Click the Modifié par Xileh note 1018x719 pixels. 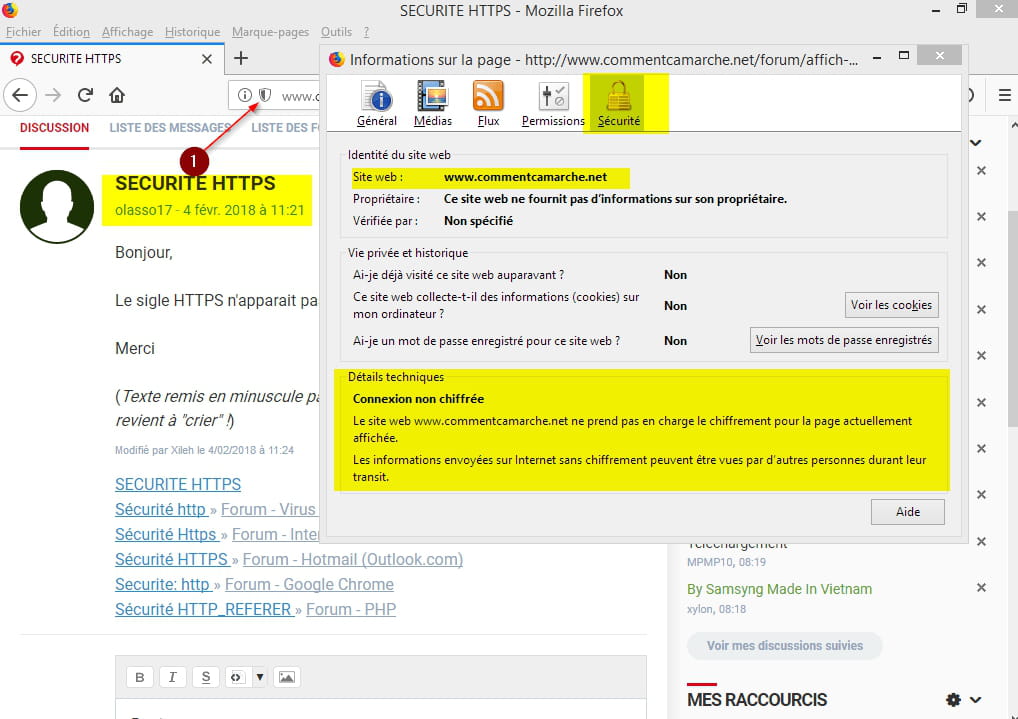click(x=205, y=450)
